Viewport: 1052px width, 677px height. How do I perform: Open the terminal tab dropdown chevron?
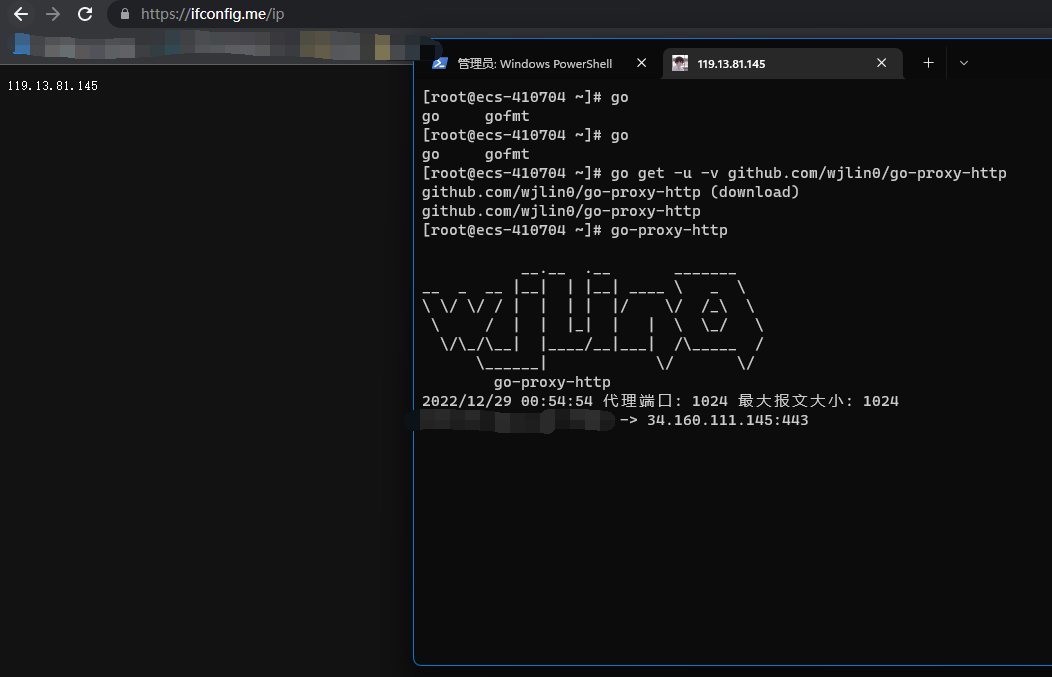963,62
